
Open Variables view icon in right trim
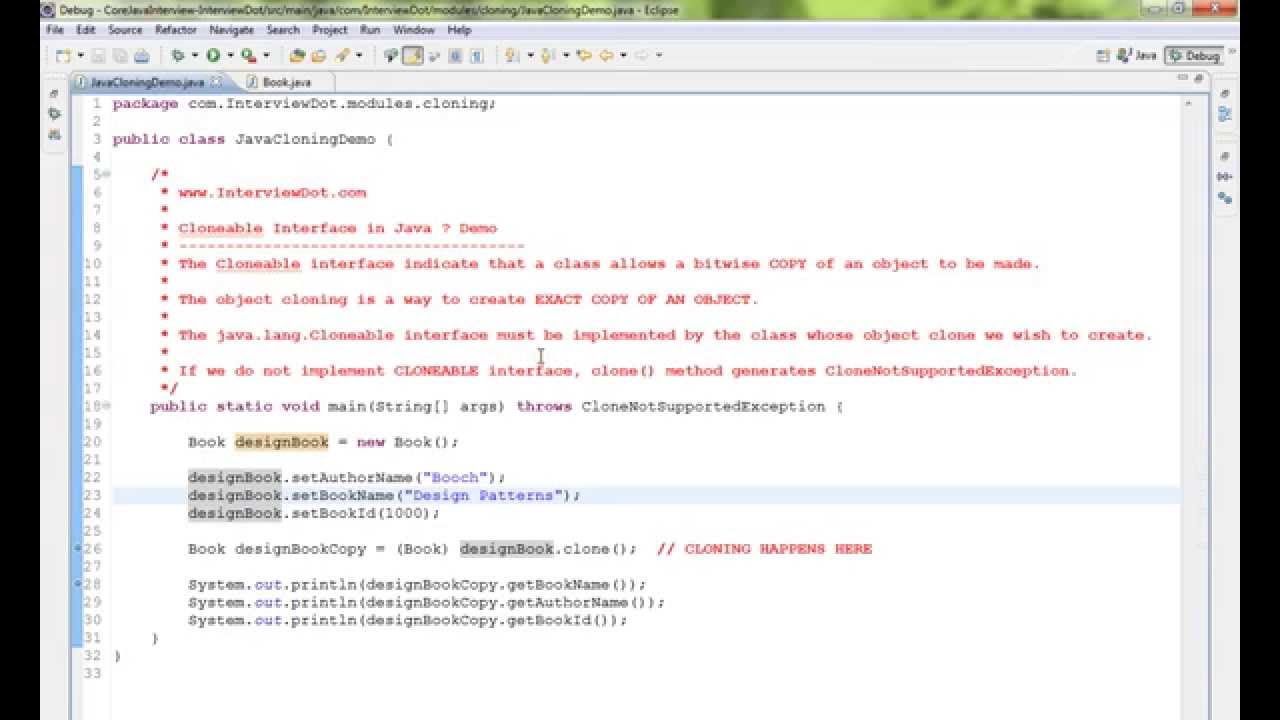point(1225,177)
